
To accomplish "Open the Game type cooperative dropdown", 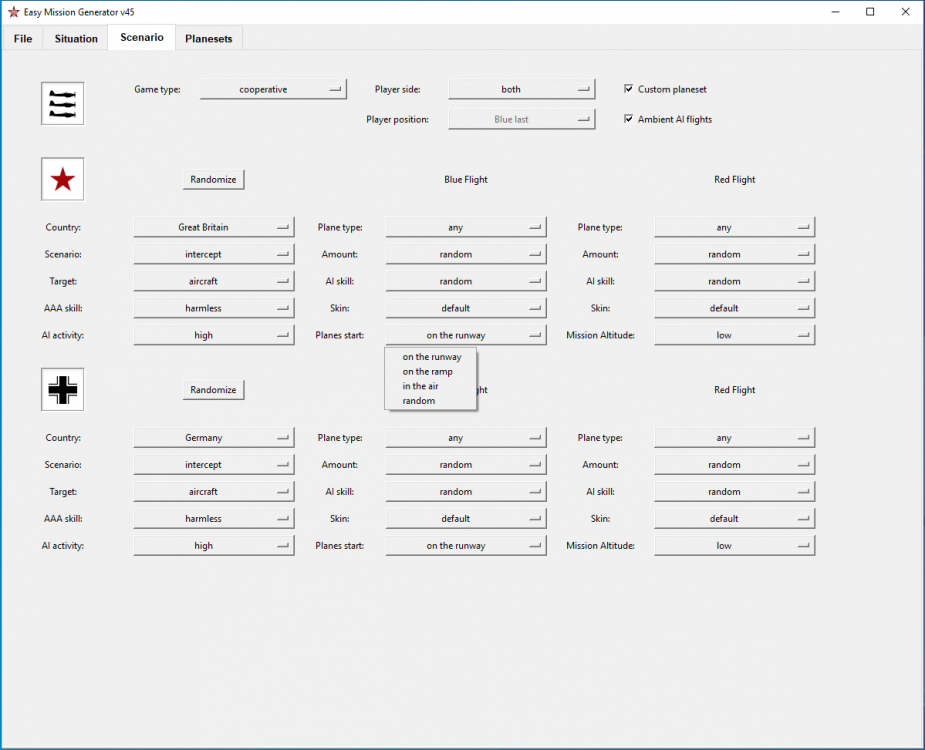I will tap(273, 89).
